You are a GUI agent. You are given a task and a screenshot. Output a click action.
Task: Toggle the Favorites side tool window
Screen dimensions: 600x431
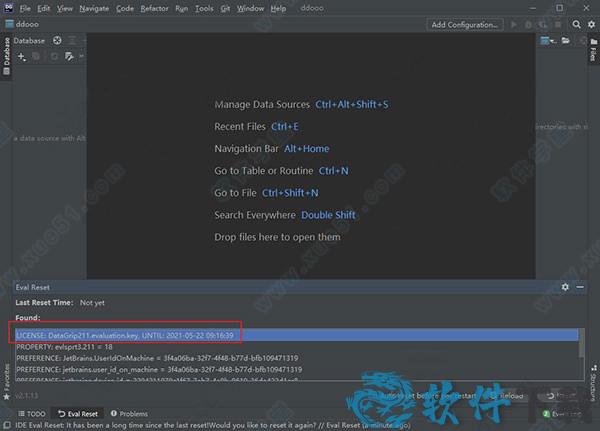6,377
